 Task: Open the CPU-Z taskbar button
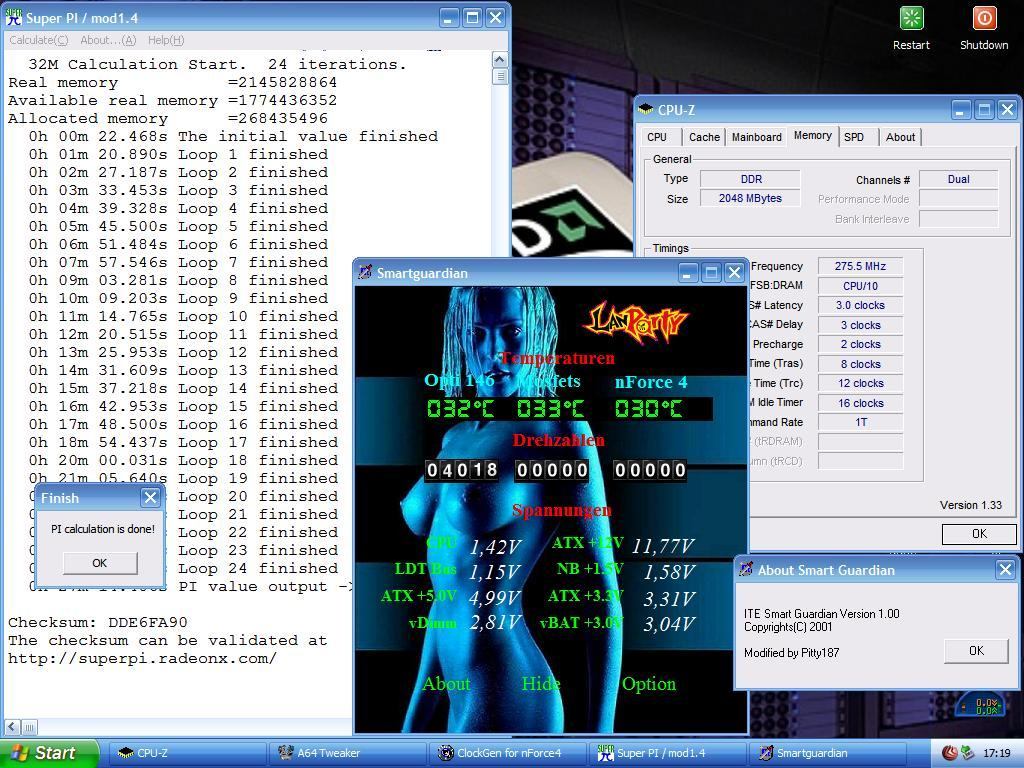pyautogui.click(x=187, y=753)
